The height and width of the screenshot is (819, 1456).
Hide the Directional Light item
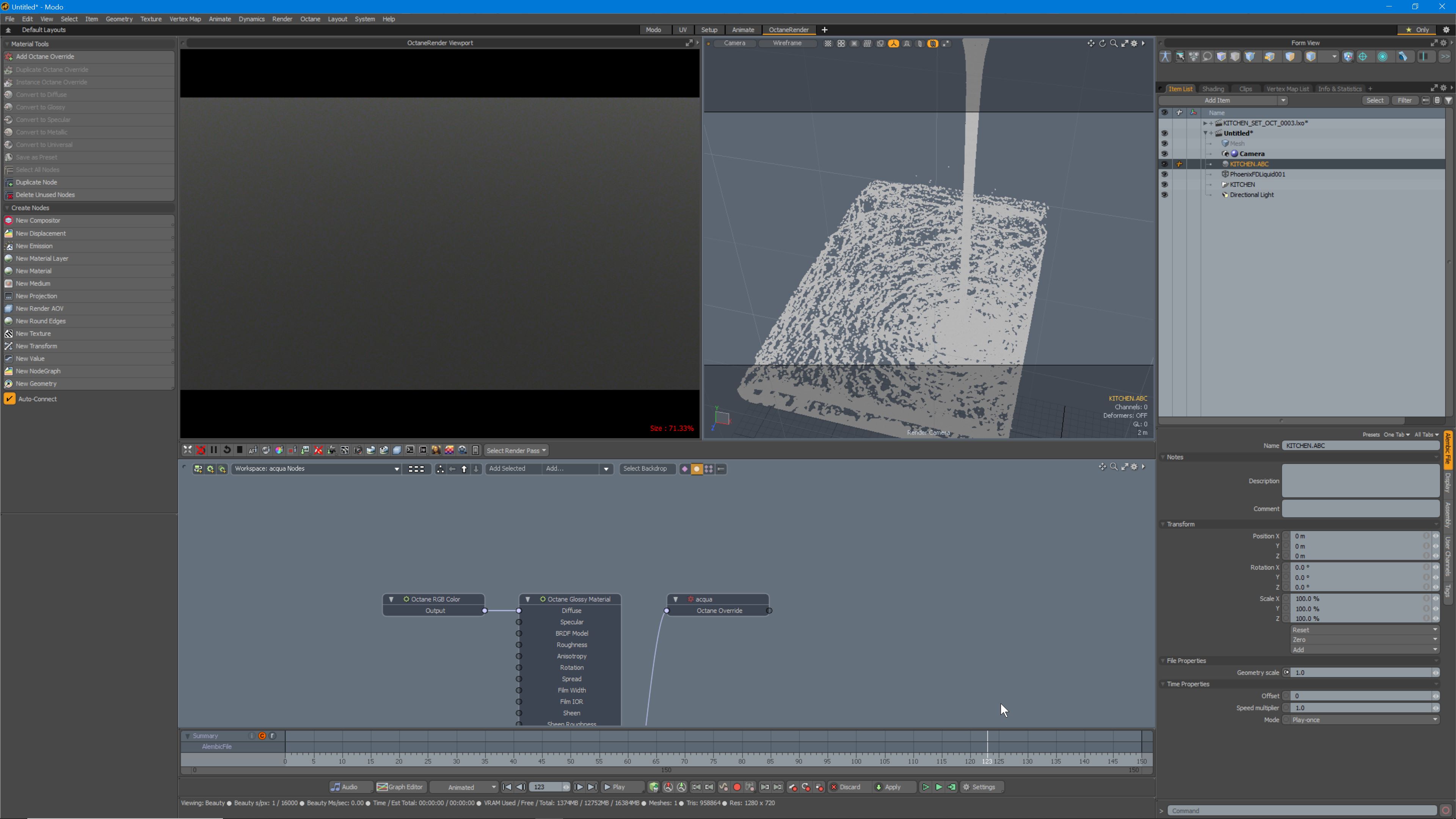[x=1164, y=195]
